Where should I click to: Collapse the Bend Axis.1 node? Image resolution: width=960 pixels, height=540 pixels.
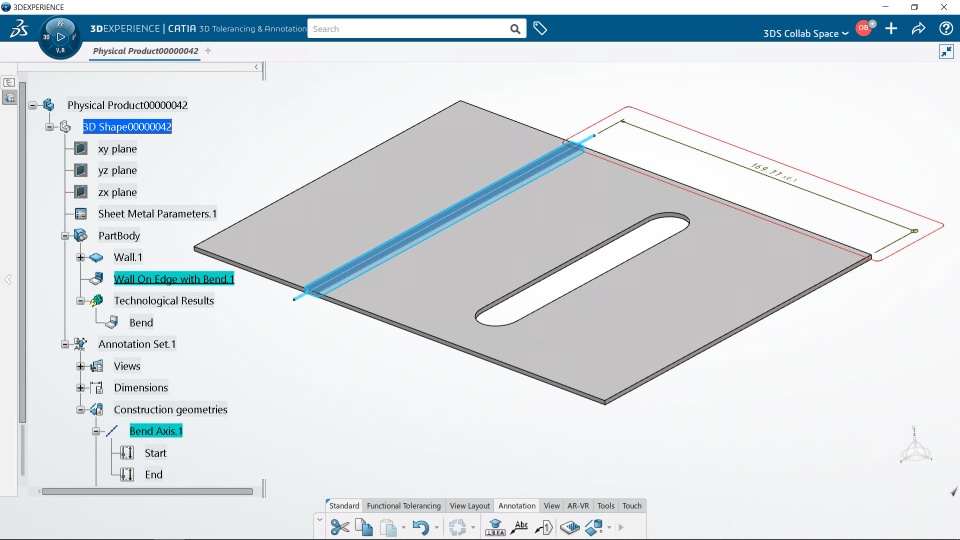click(96, 431)
